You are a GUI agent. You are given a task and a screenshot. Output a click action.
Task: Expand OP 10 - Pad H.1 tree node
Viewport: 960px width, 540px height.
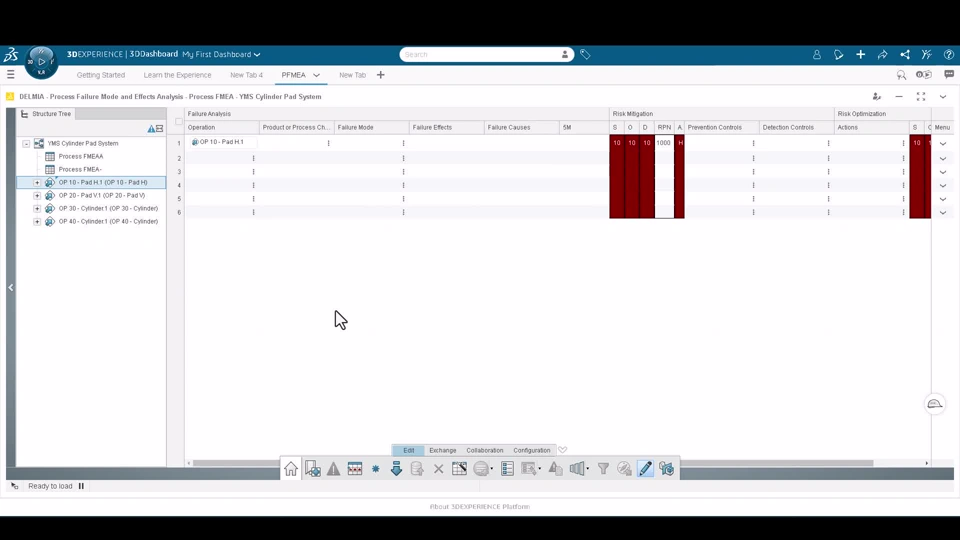click(37, 182)
